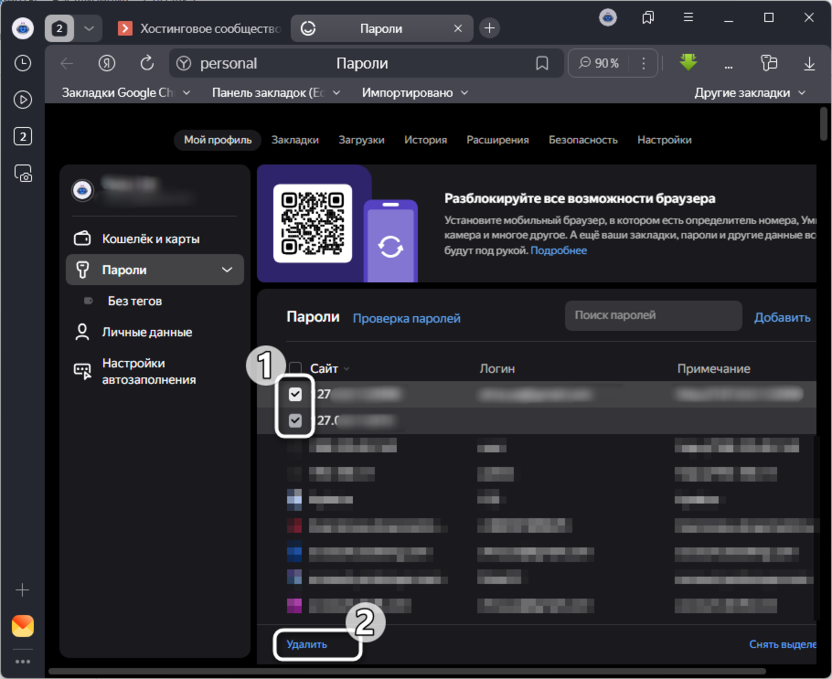Click the green download arrow extension icon

point(688,63)
